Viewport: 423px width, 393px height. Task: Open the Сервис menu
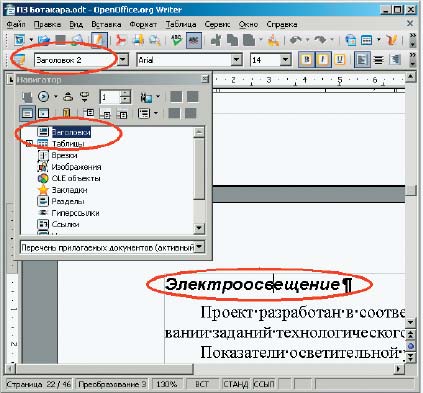pyautogui.click(x=217, y=24)
